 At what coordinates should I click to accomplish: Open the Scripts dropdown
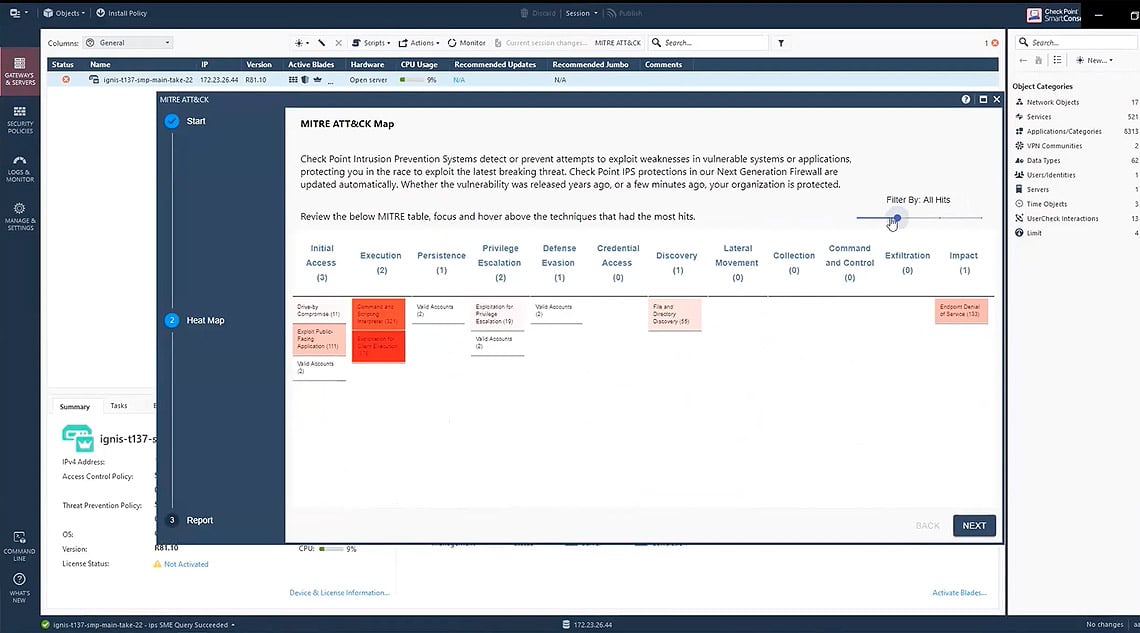point(371,43)
